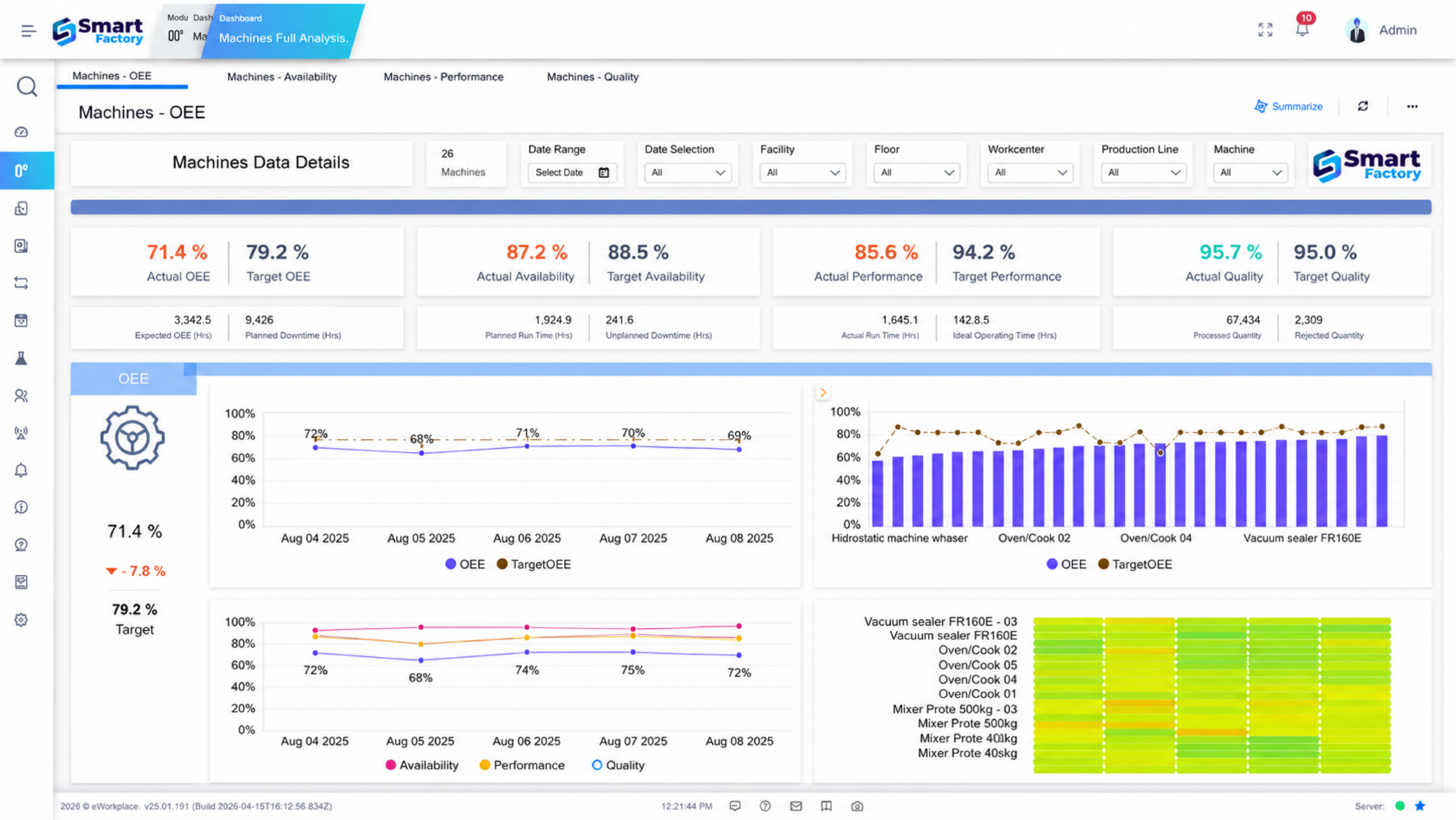This screenshot has height=820, width=1456.
Task: Open the lab flask sidebar icon
Action: tap(21, 358)
